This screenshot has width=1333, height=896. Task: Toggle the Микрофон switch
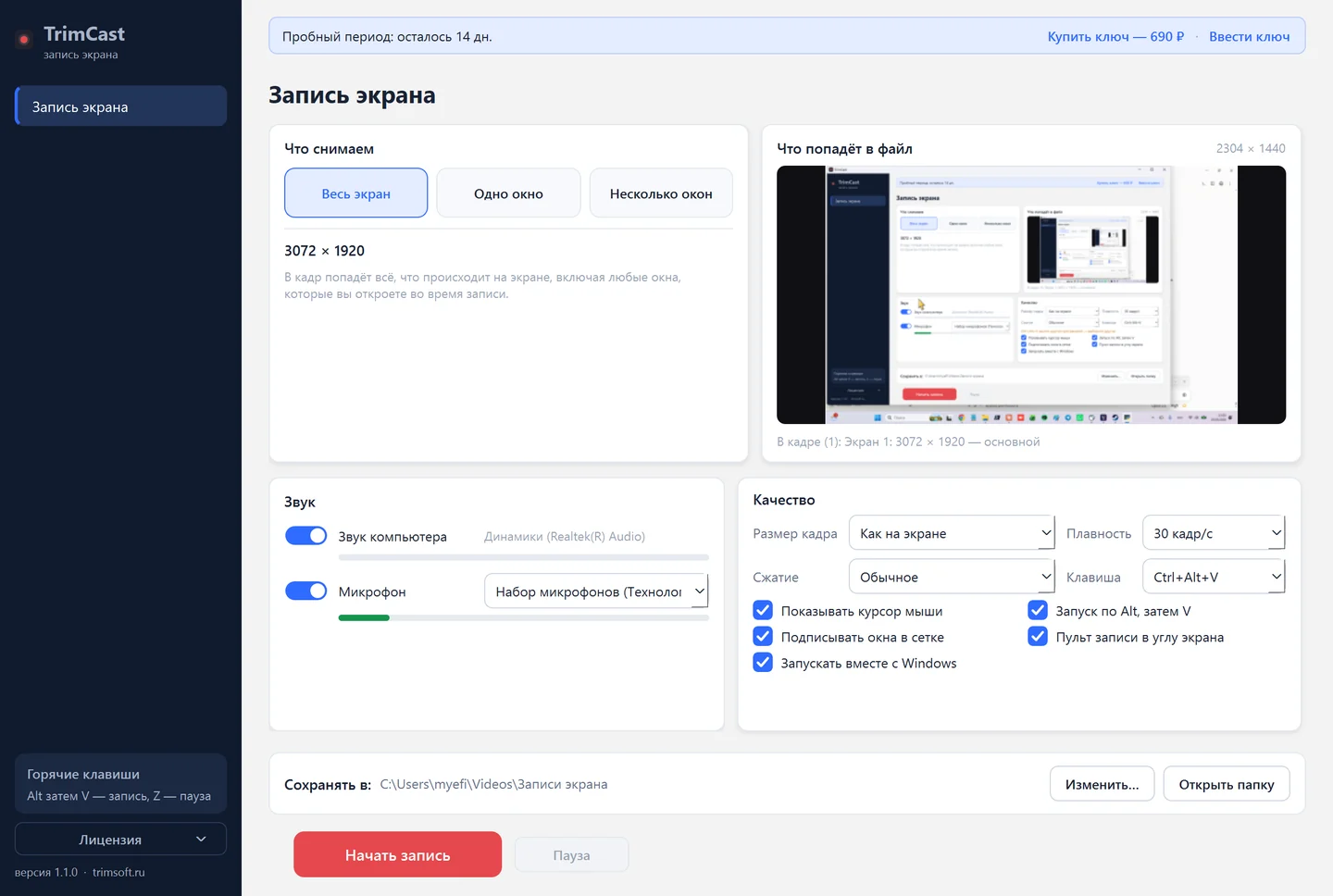pos(305,591)
